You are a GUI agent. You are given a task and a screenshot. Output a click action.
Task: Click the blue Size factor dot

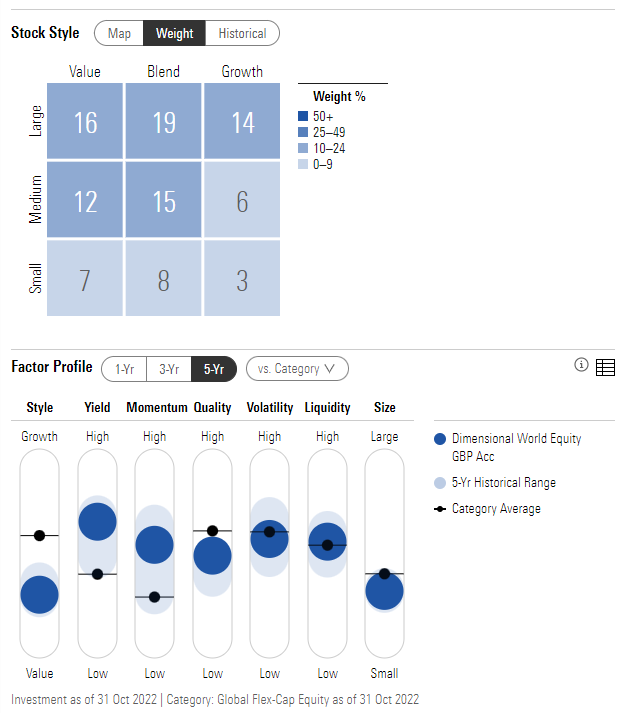tap(385, 591)
